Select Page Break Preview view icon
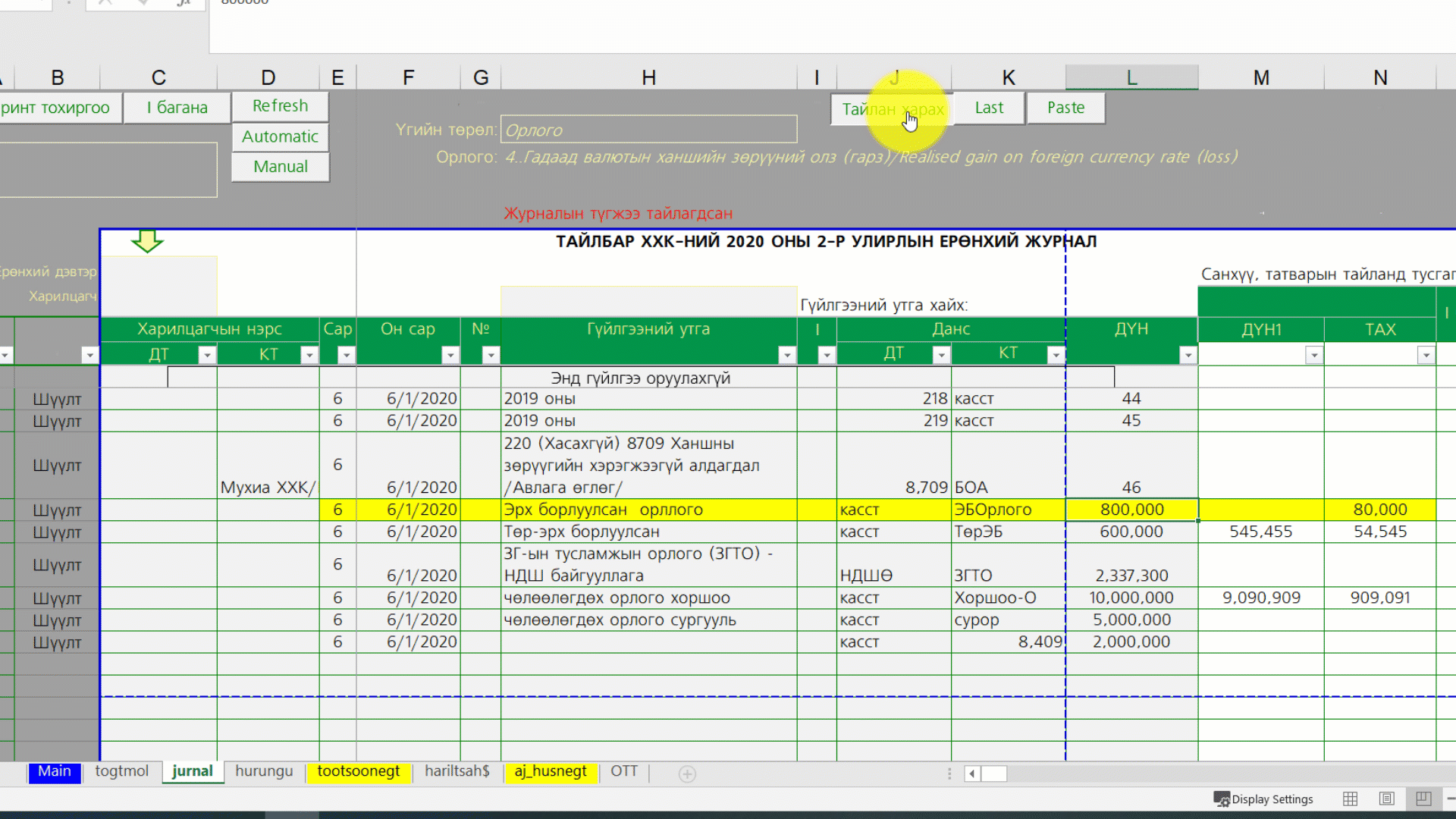 click(x=1423, y=799)
